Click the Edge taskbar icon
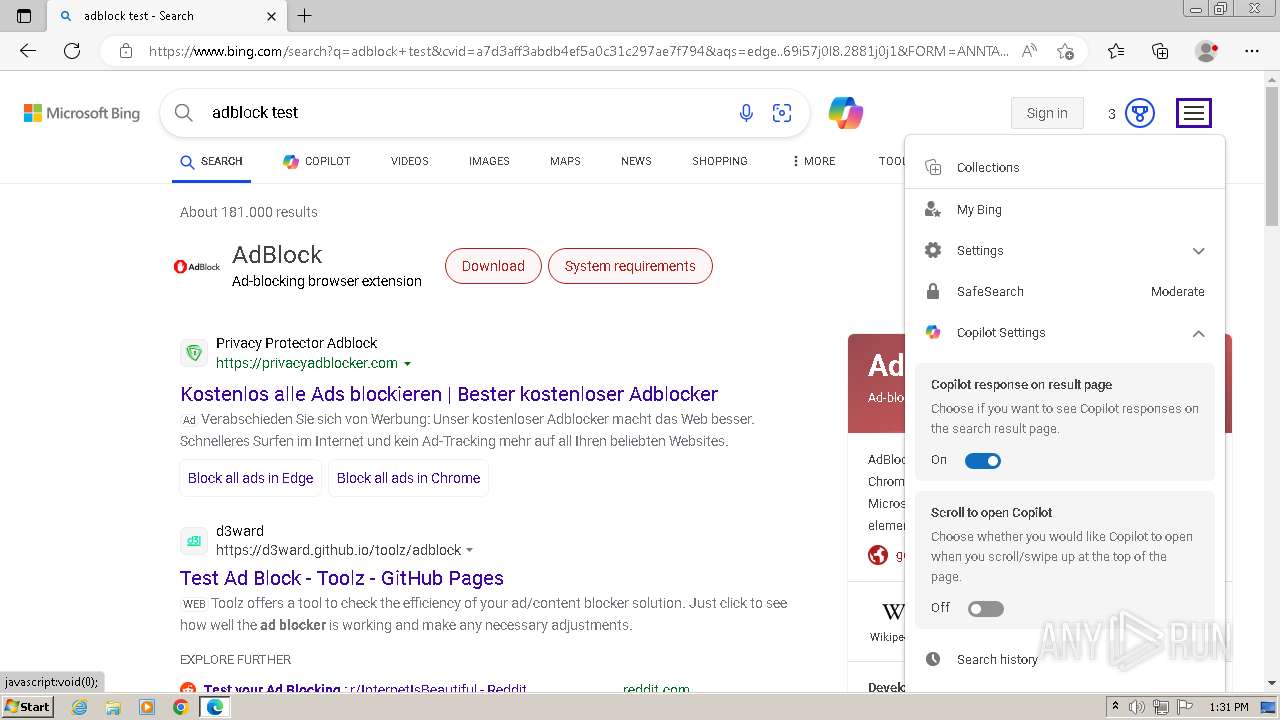Image resolution: width=1280 pixels, height=720 pixels. click(x=214, y=707)
